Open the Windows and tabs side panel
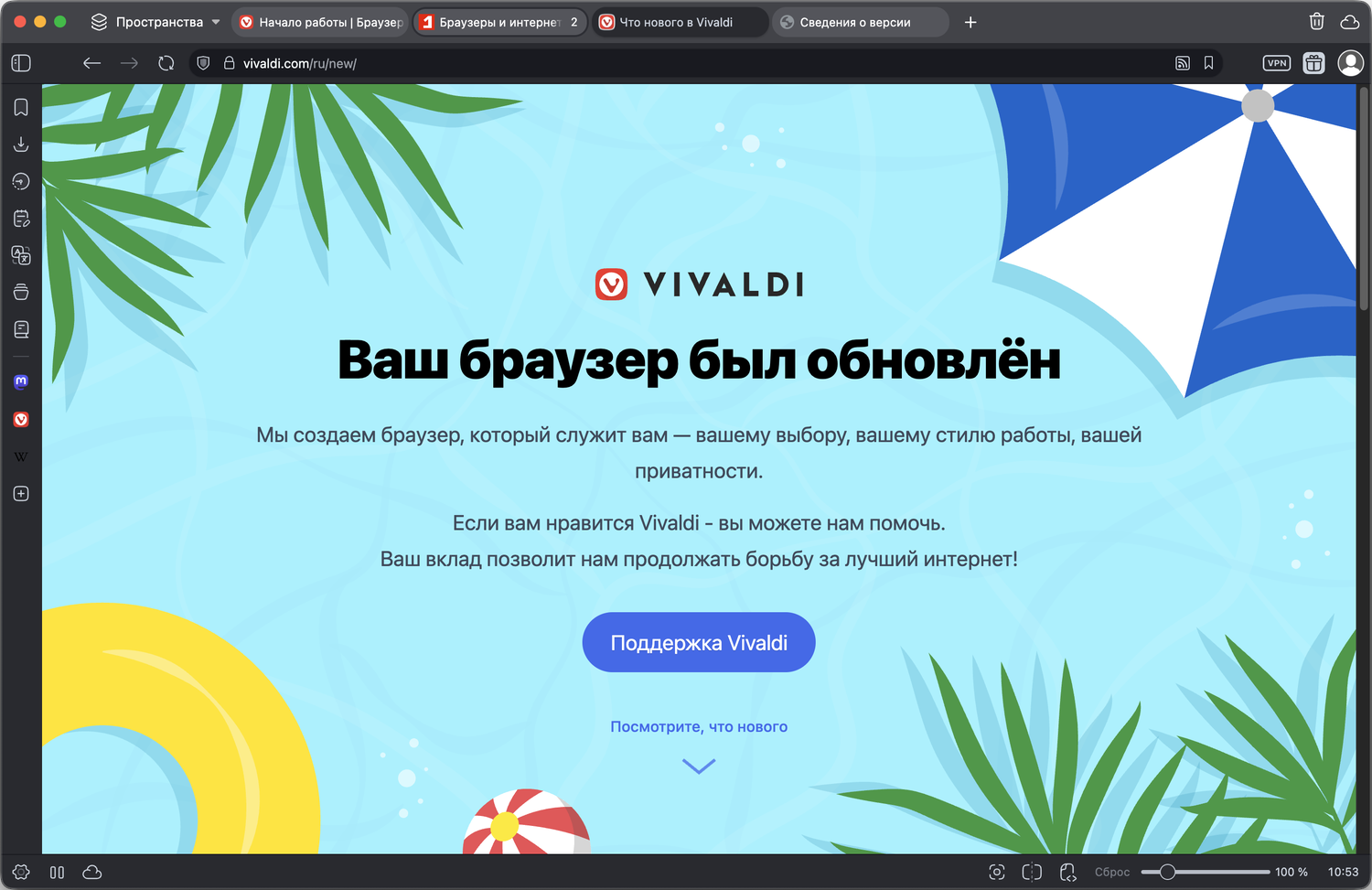 pyautogui.click(x=21, y=292)
